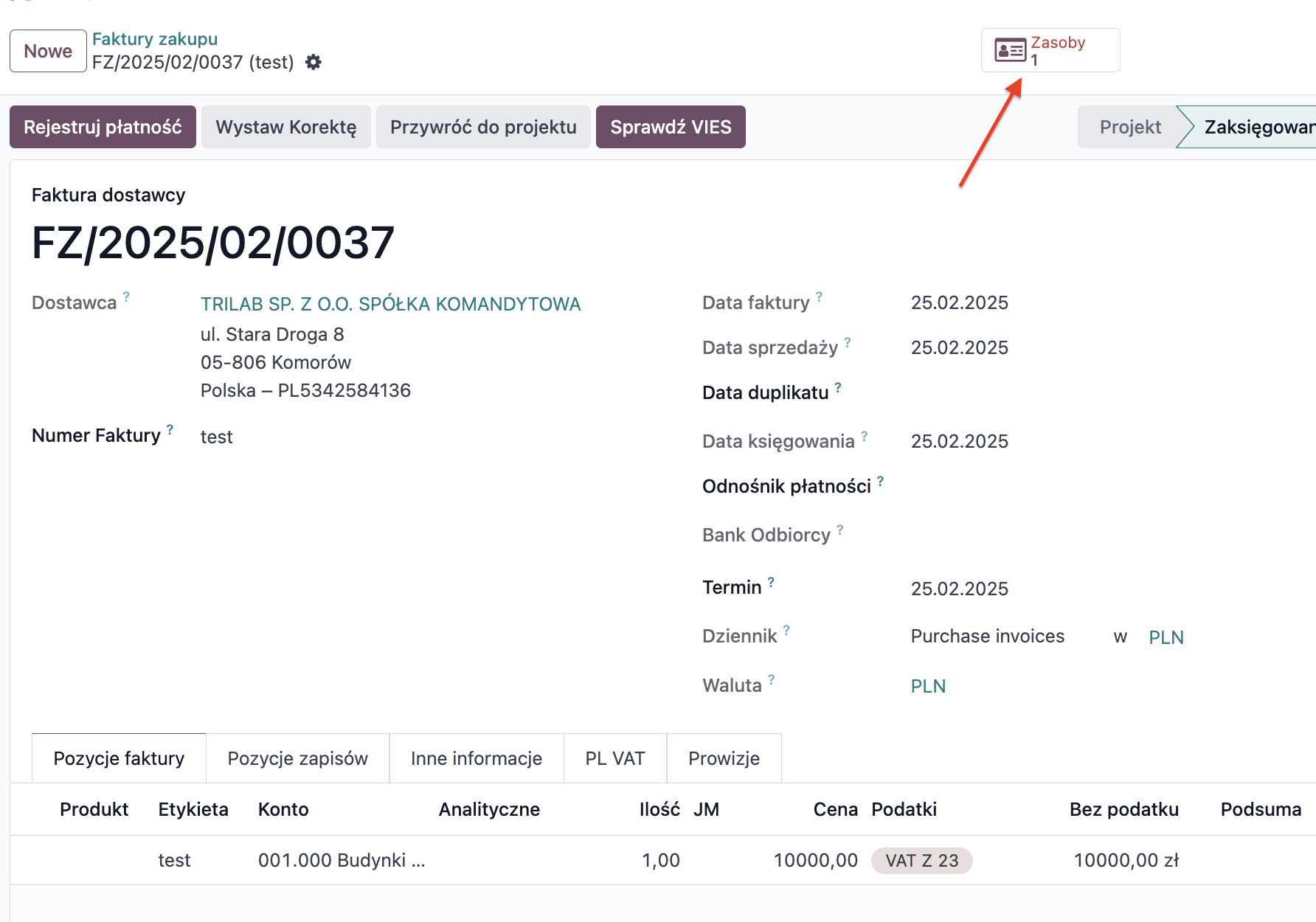Screen dimensions: 1316x922
Task: Switch to PL VAT tab
Action: coord(615,758)
